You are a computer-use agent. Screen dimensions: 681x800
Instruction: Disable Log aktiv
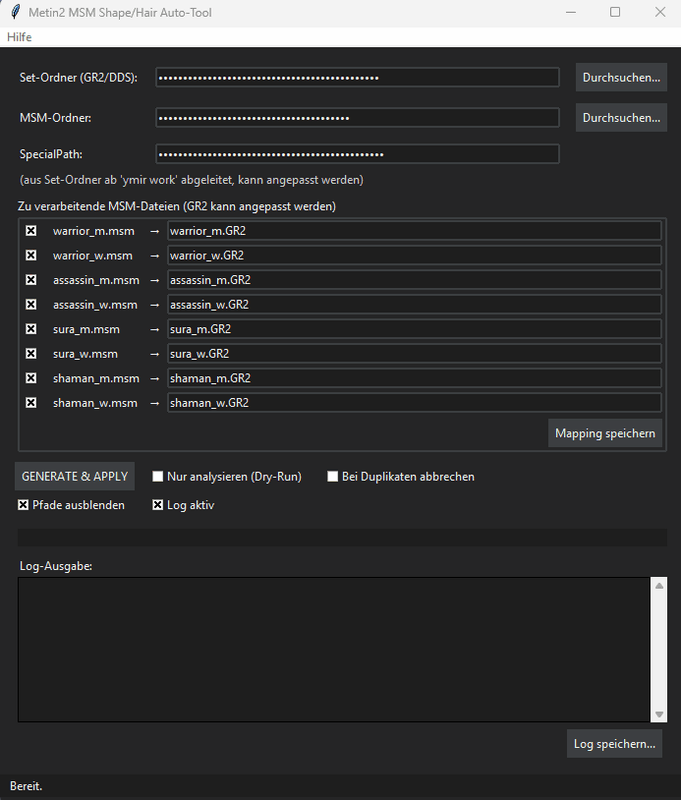tap(157, 505)
